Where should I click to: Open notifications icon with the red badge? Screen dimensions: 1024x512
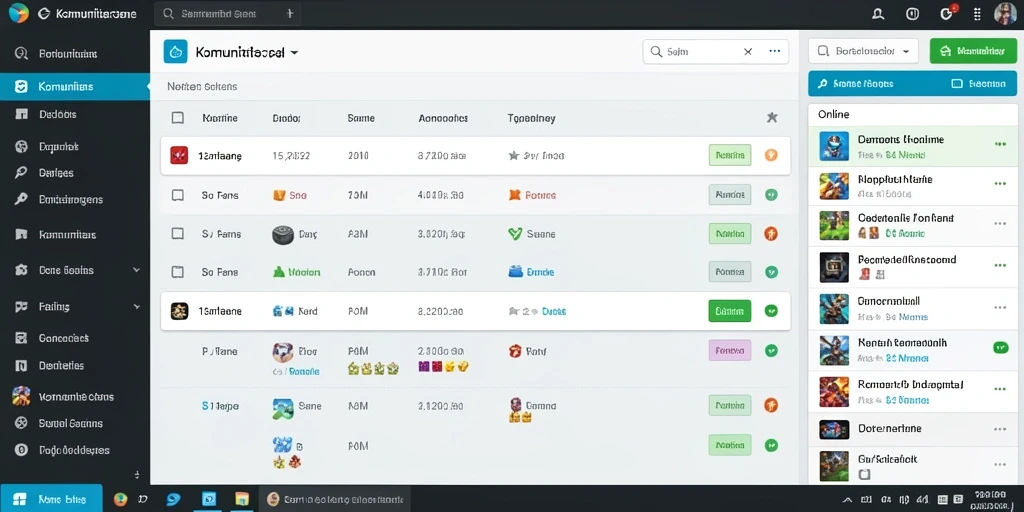pyautogui.click(x=947, y=13)
